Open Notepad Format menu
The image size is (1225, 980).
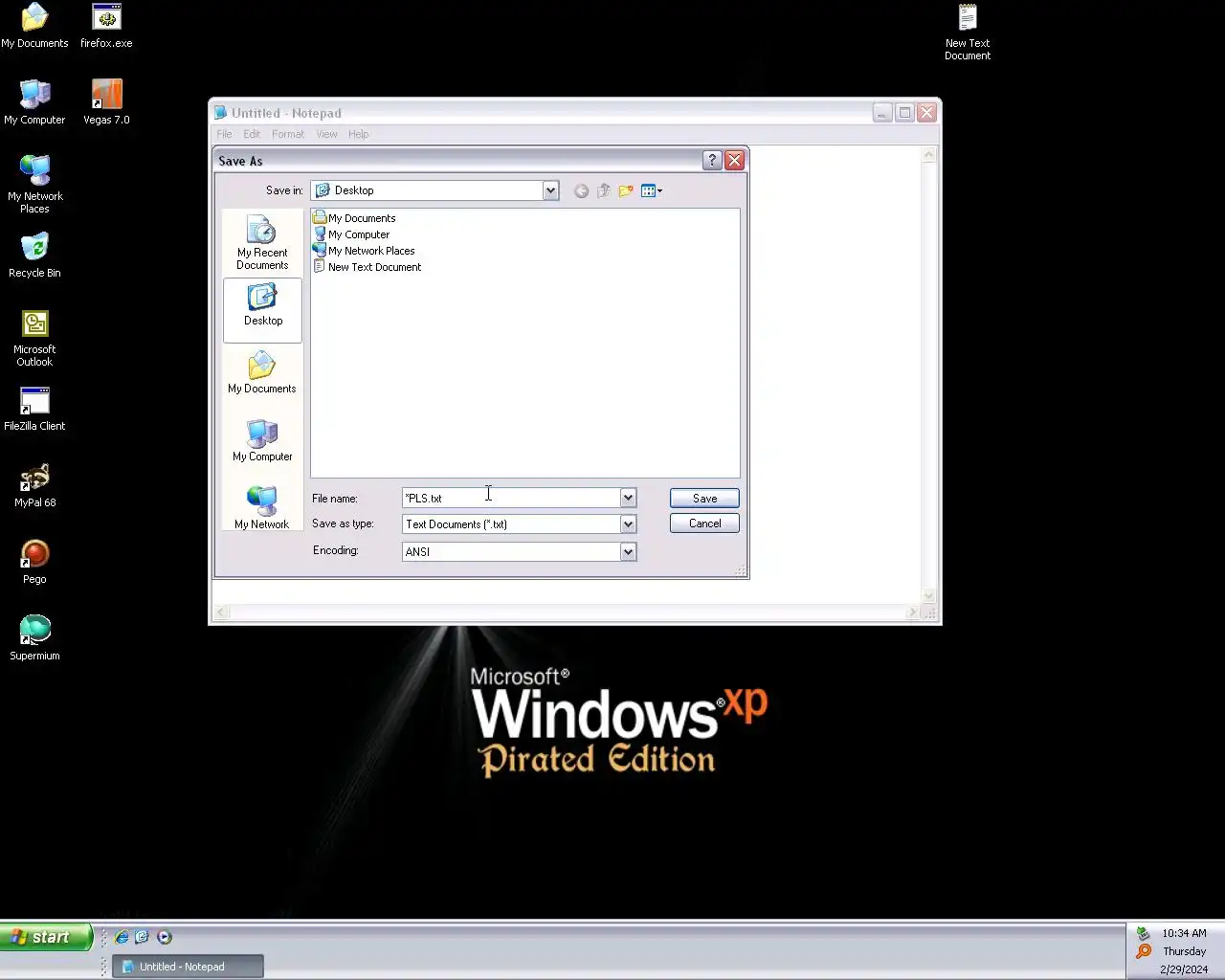(x=288, y=134)
